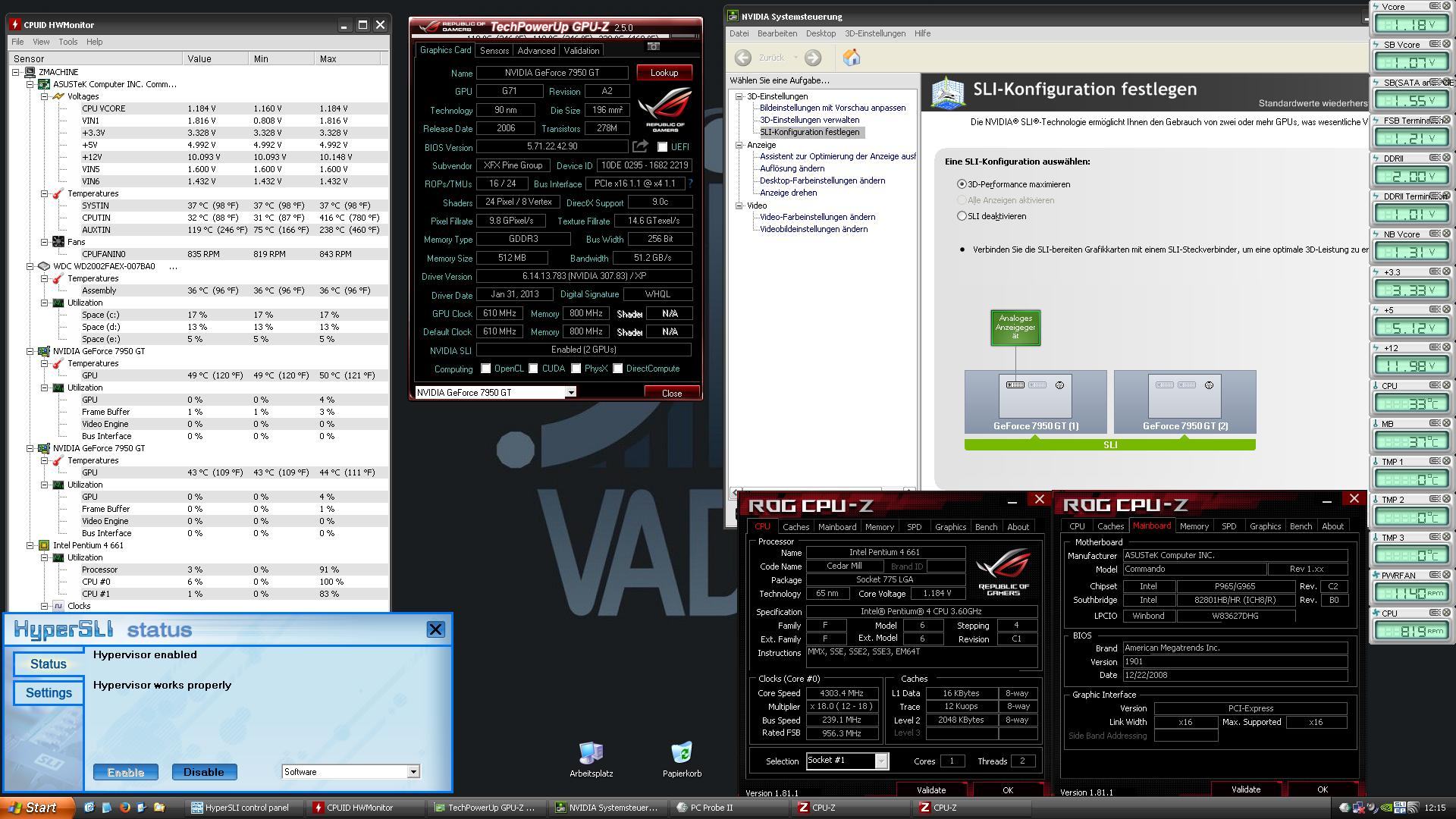Viewport: 1456px width, 819px height.
Task: Click the Close button in GPU-Z
Action: [x=671, y=393]
